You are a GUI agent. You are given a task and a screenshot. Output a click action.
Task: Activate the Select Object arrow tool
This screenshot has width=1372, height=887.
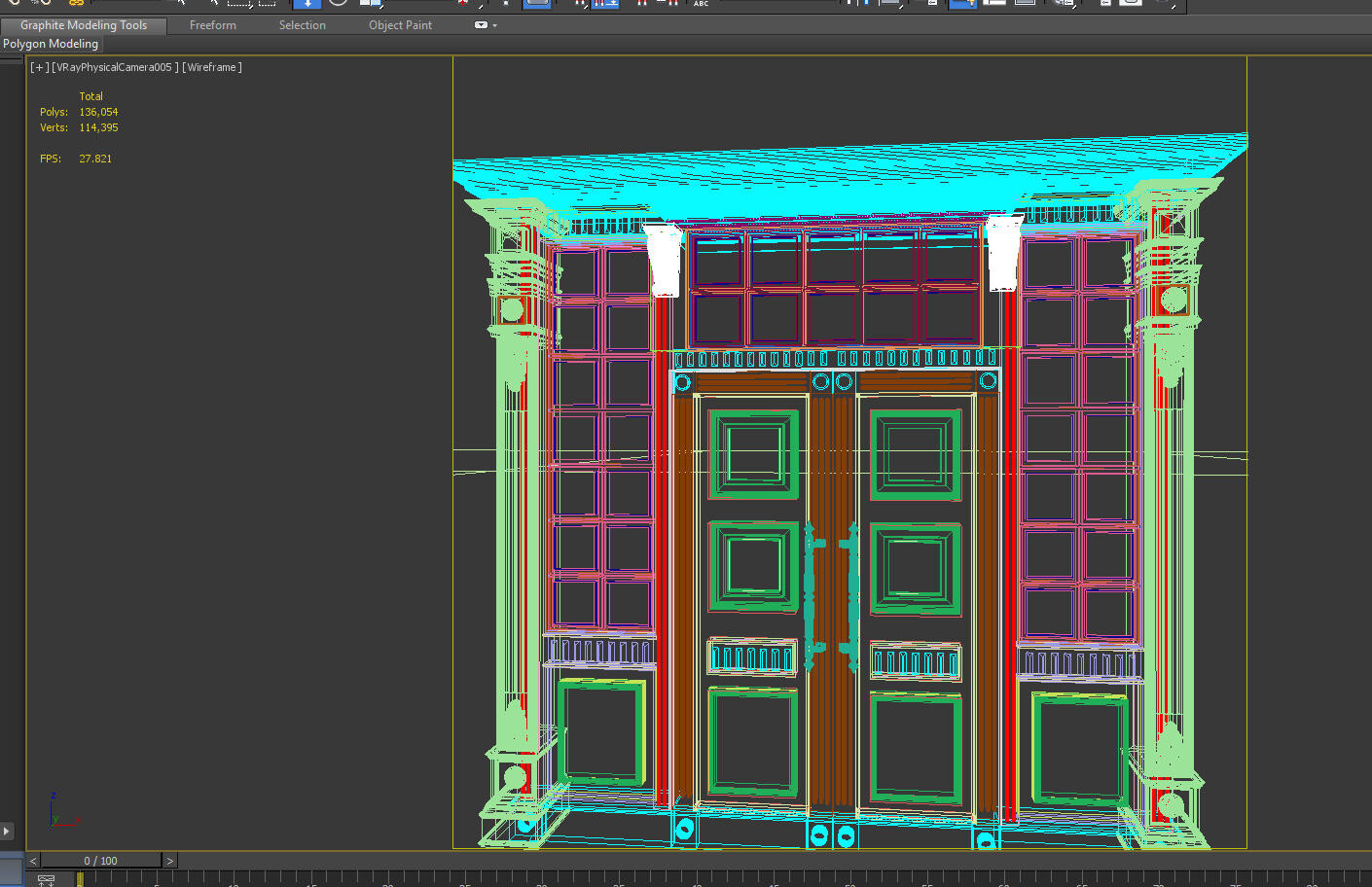click(182, 5)
